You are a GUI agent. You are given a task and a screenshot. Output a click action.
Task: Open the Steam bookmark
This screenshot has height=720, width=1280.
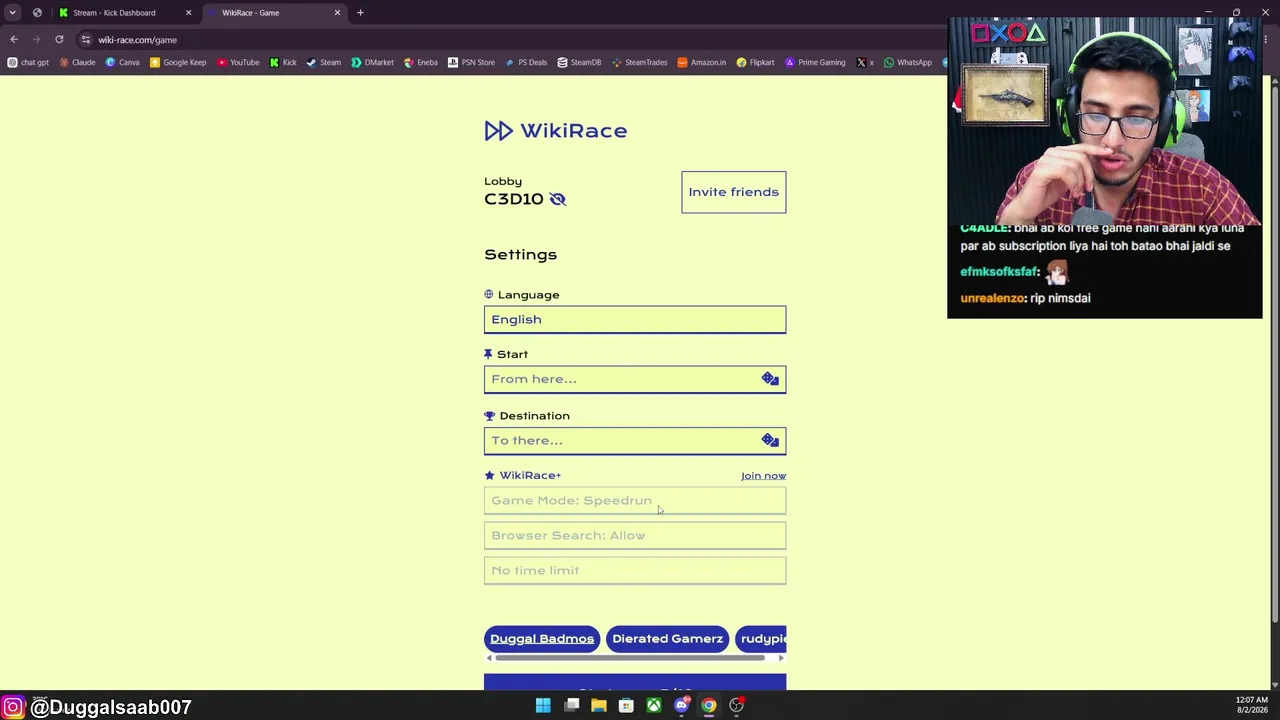click(323, 62)
